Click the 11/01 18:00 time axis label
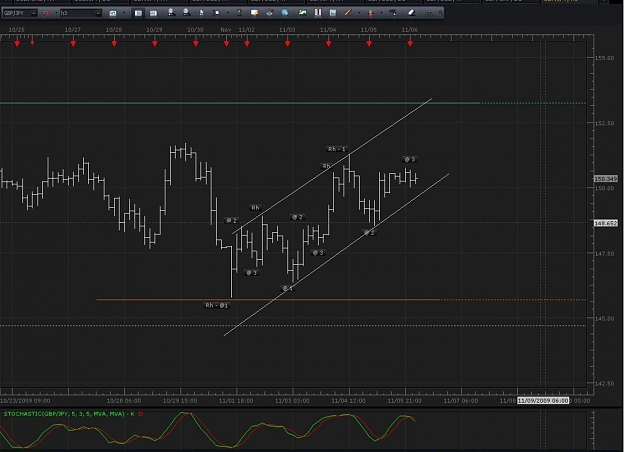This screenshot has width=625, height=452. [236, 401]
